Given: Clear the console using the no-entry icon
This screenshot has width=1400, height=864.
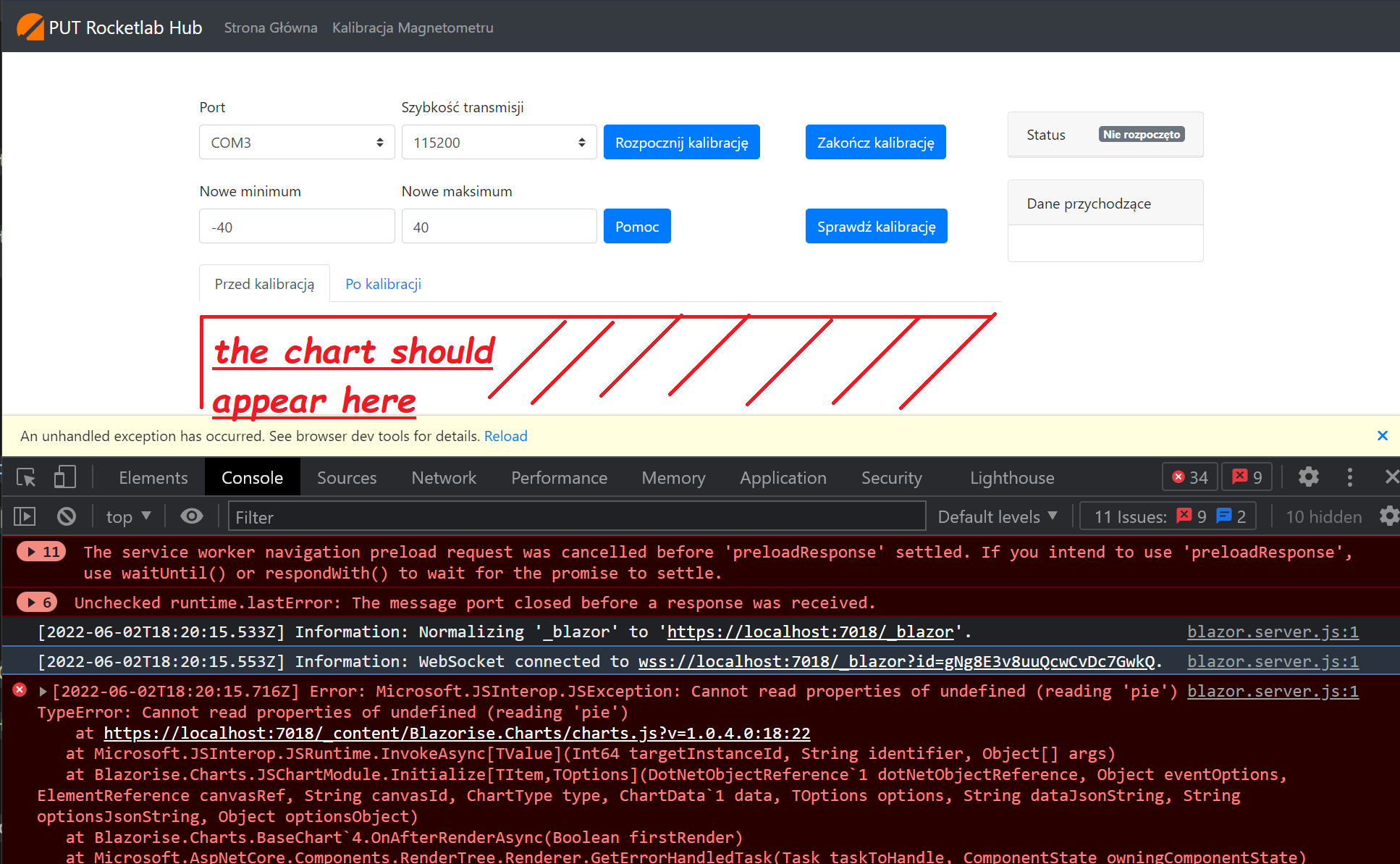Looking at the screenshot, I should pos(66,516).
